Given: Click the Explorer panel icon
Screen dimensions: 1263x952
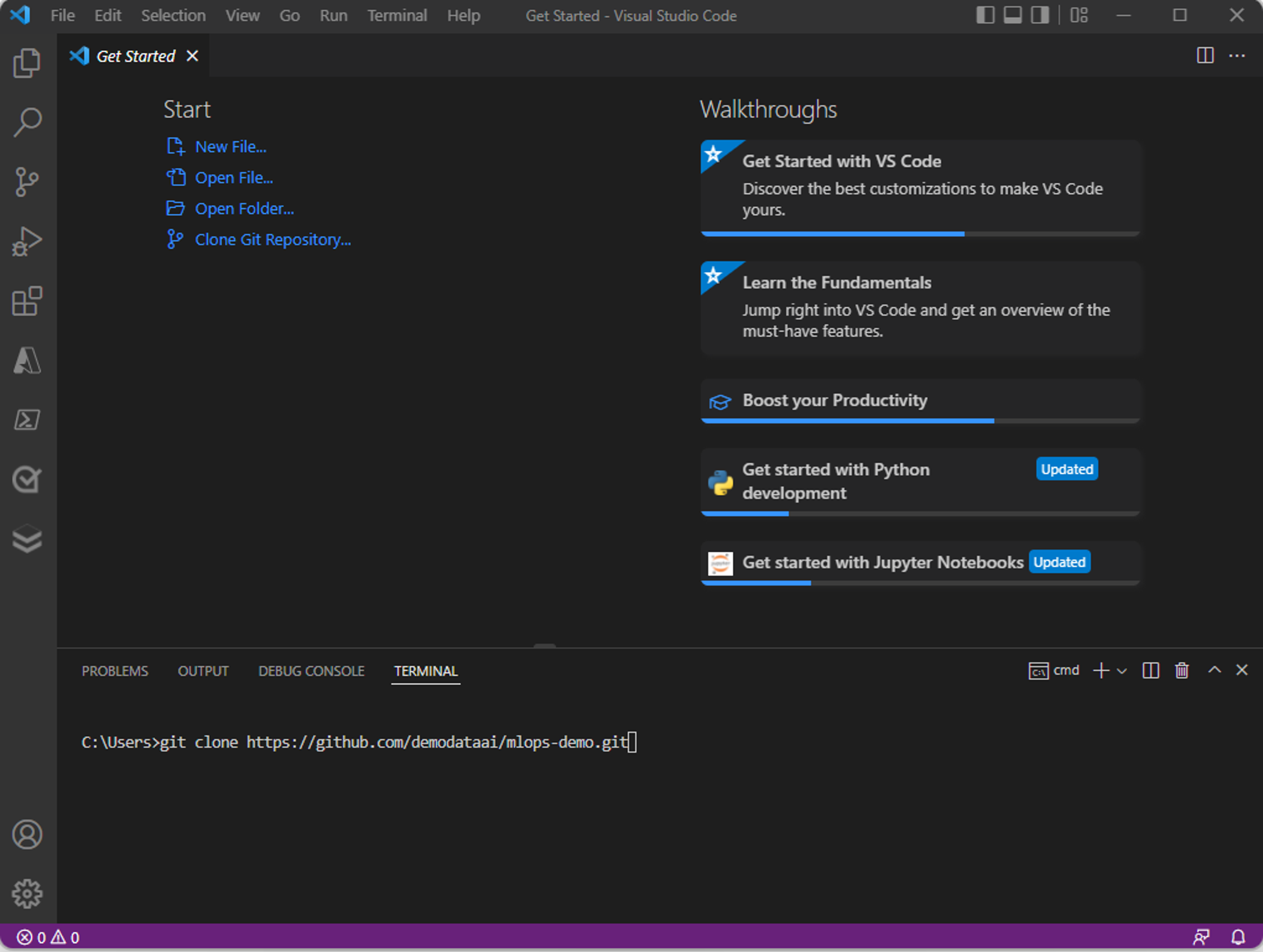Looking at the screenshot, I should coord(27,63).
